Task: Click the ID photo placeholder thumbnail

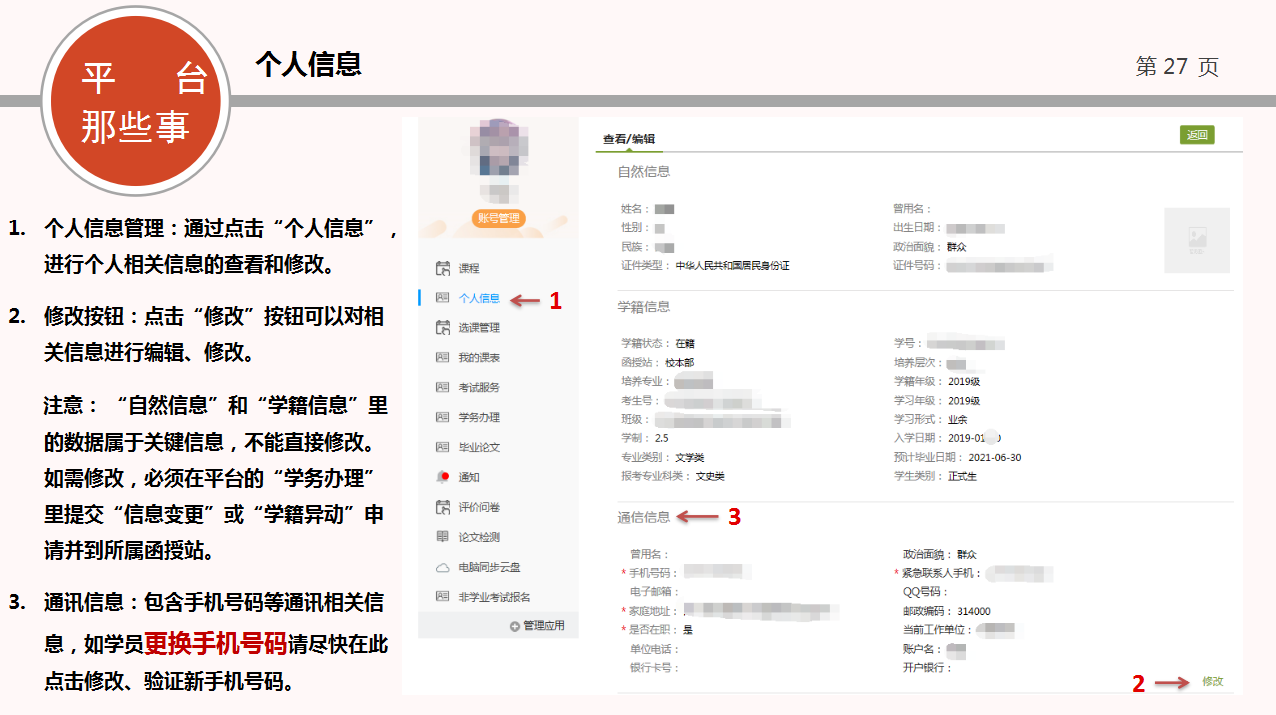Action: [x=1197, y=240]
